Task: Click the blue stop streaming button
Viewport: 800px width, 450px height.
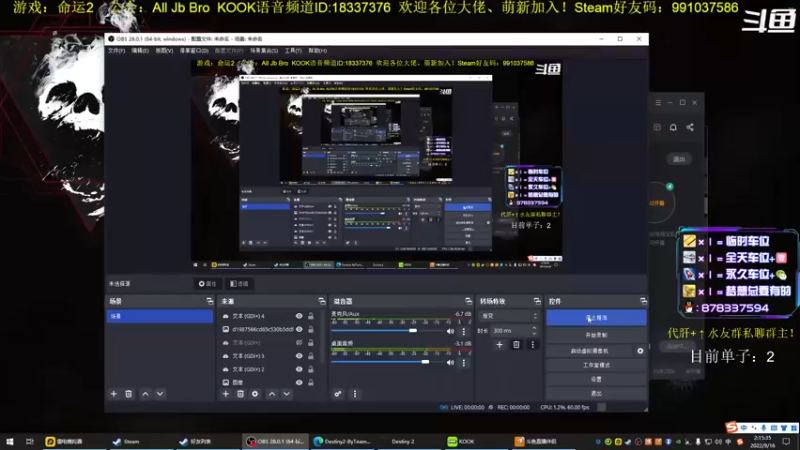Action: 596,318
